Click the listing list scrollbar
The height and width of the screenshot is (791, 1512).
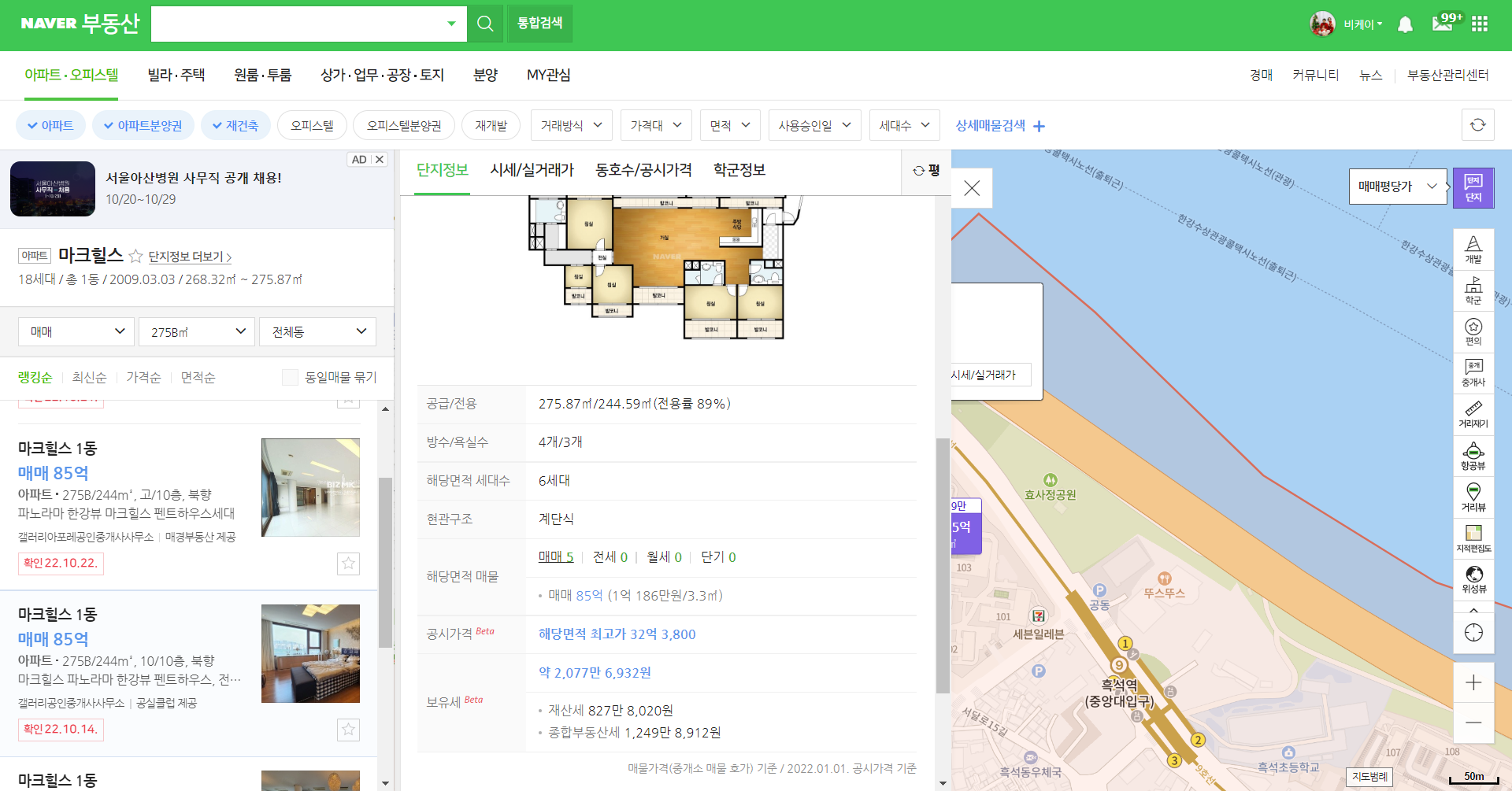385,562
